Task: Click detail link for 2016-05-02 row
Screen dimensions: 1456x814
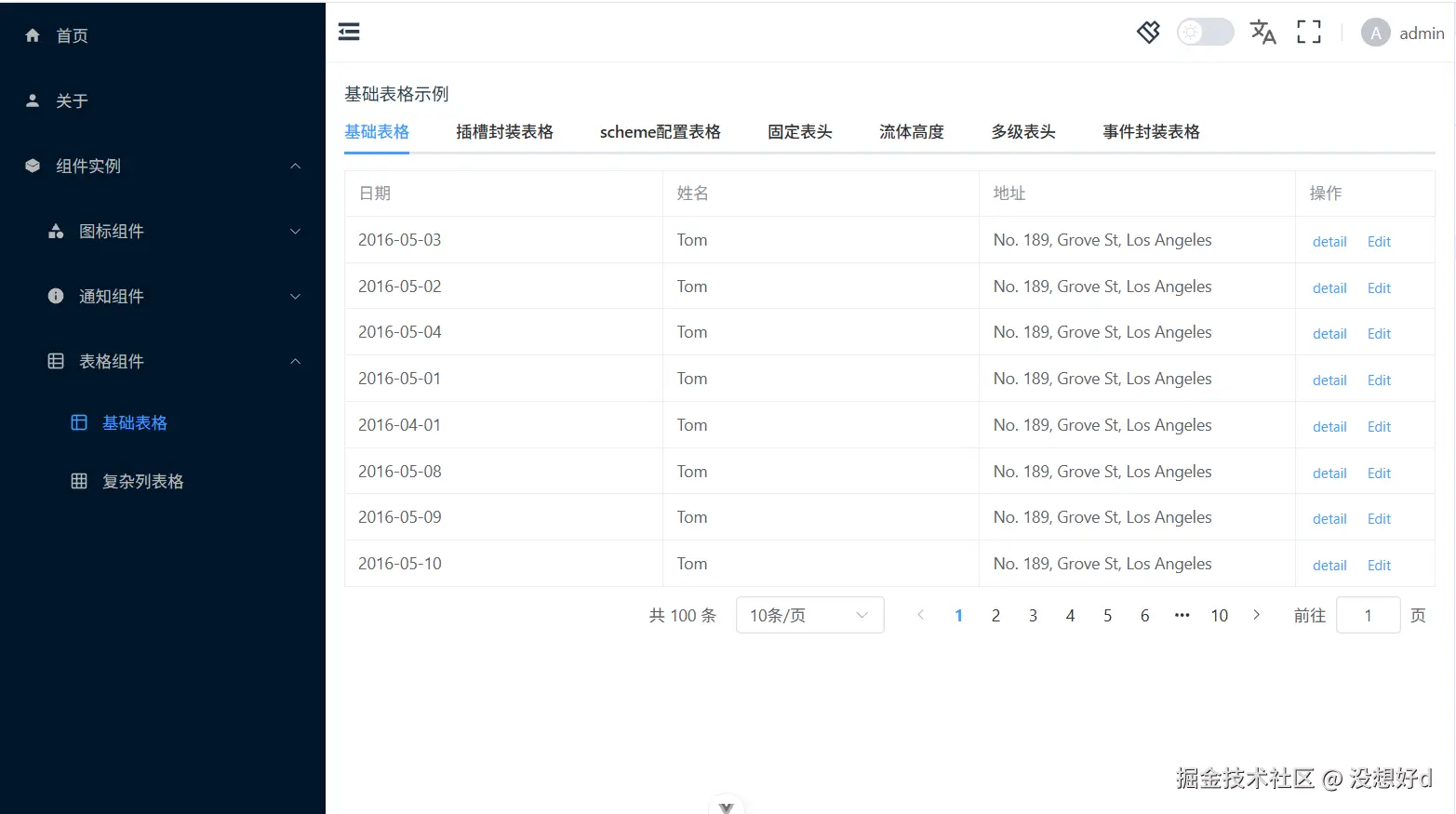Action: (1329, 288)
